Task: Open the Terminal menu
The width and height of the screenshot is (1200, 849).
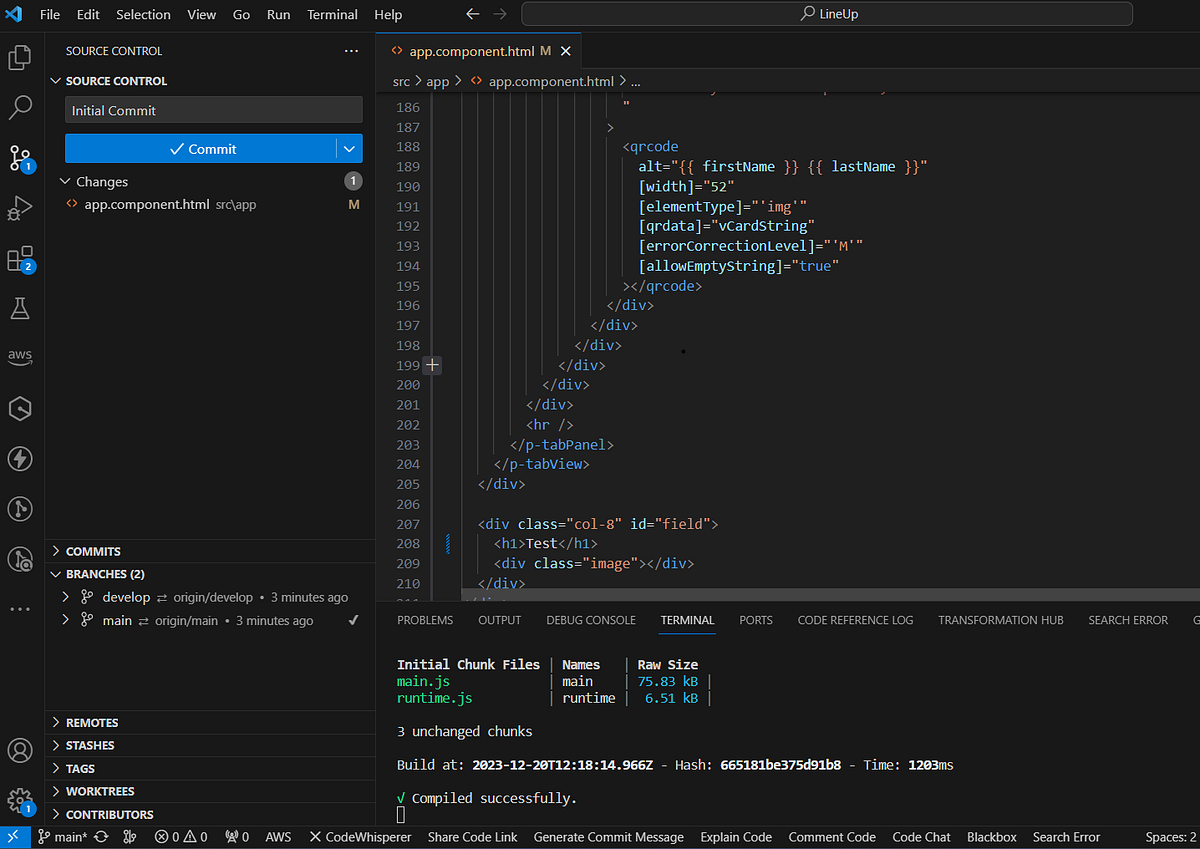Action: click(331, 14)
